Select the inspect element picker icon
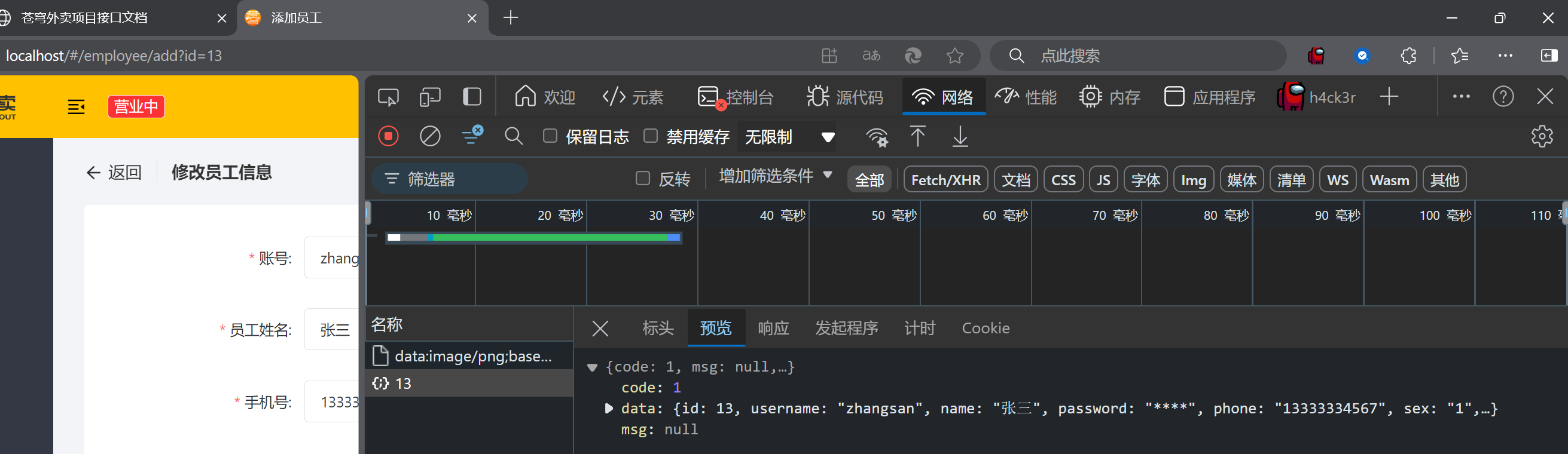Viewport: 1568px width, 454px height. [388, 97]
